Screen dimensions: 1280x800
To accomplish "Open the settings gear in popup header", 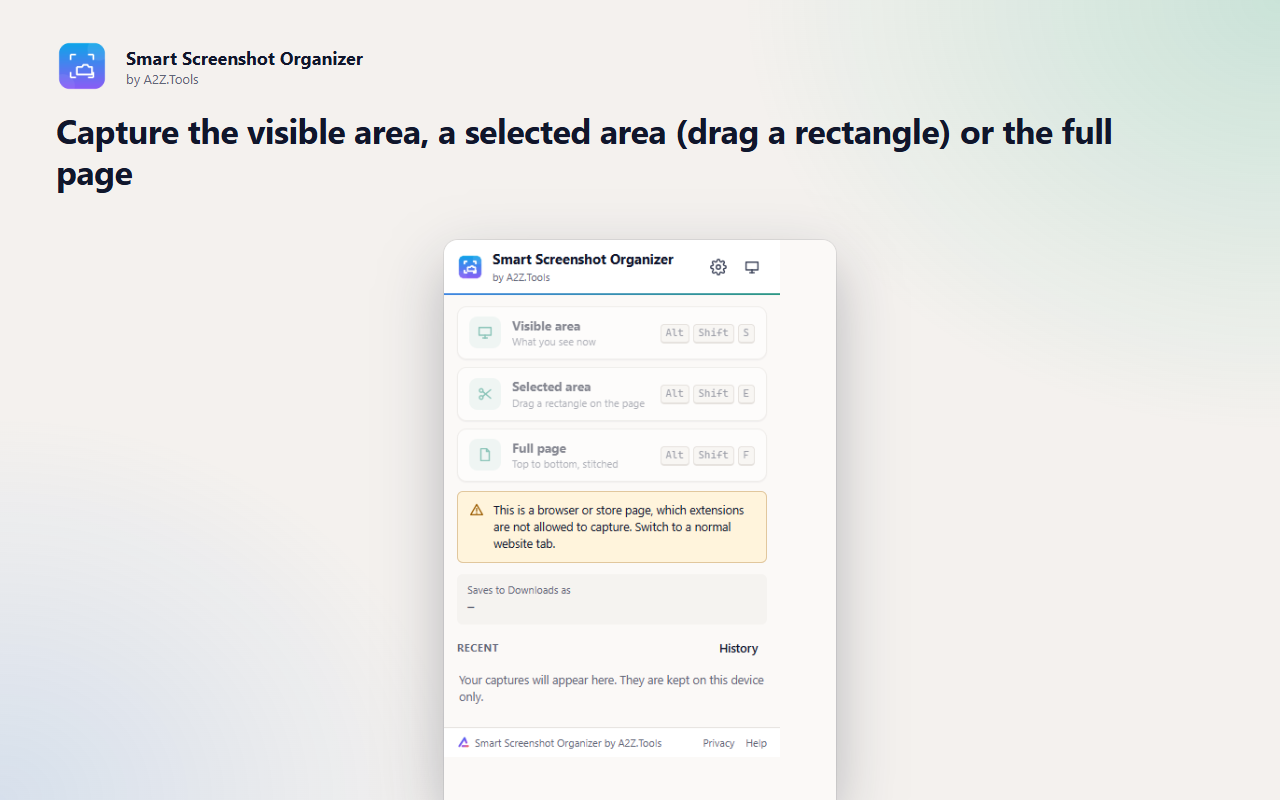I will 718,267.
